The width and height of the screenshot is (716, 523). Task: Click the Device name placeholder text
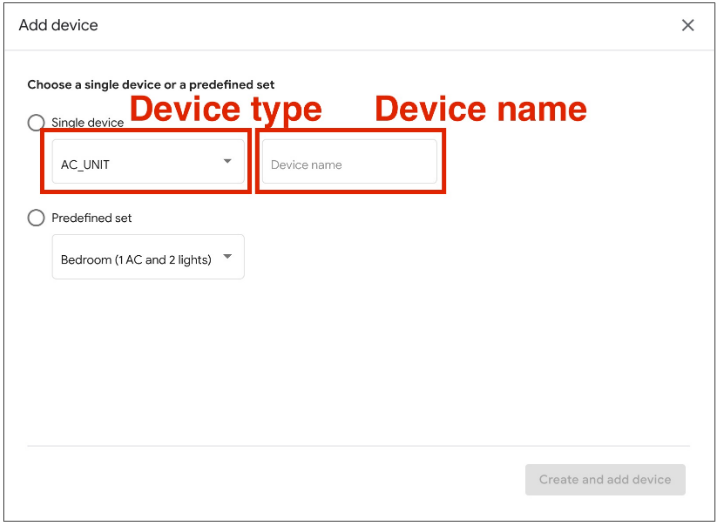[306, 165]
